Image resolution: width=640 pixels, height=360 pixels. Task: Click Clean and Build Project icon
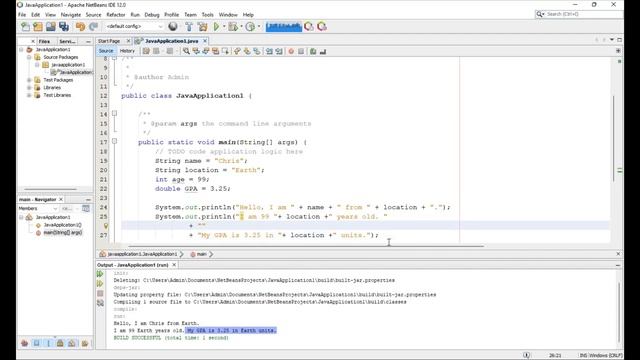coord(202,27)
